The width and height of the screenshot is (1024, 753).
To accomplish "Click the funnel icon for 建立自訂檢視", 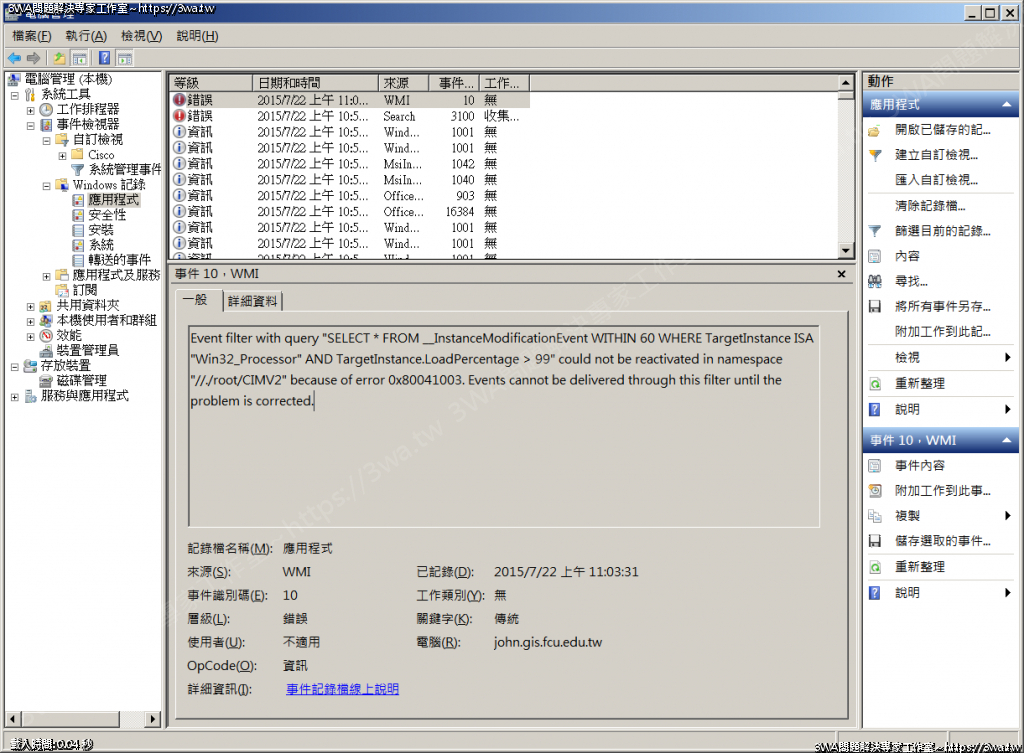I will coord(874,155).
